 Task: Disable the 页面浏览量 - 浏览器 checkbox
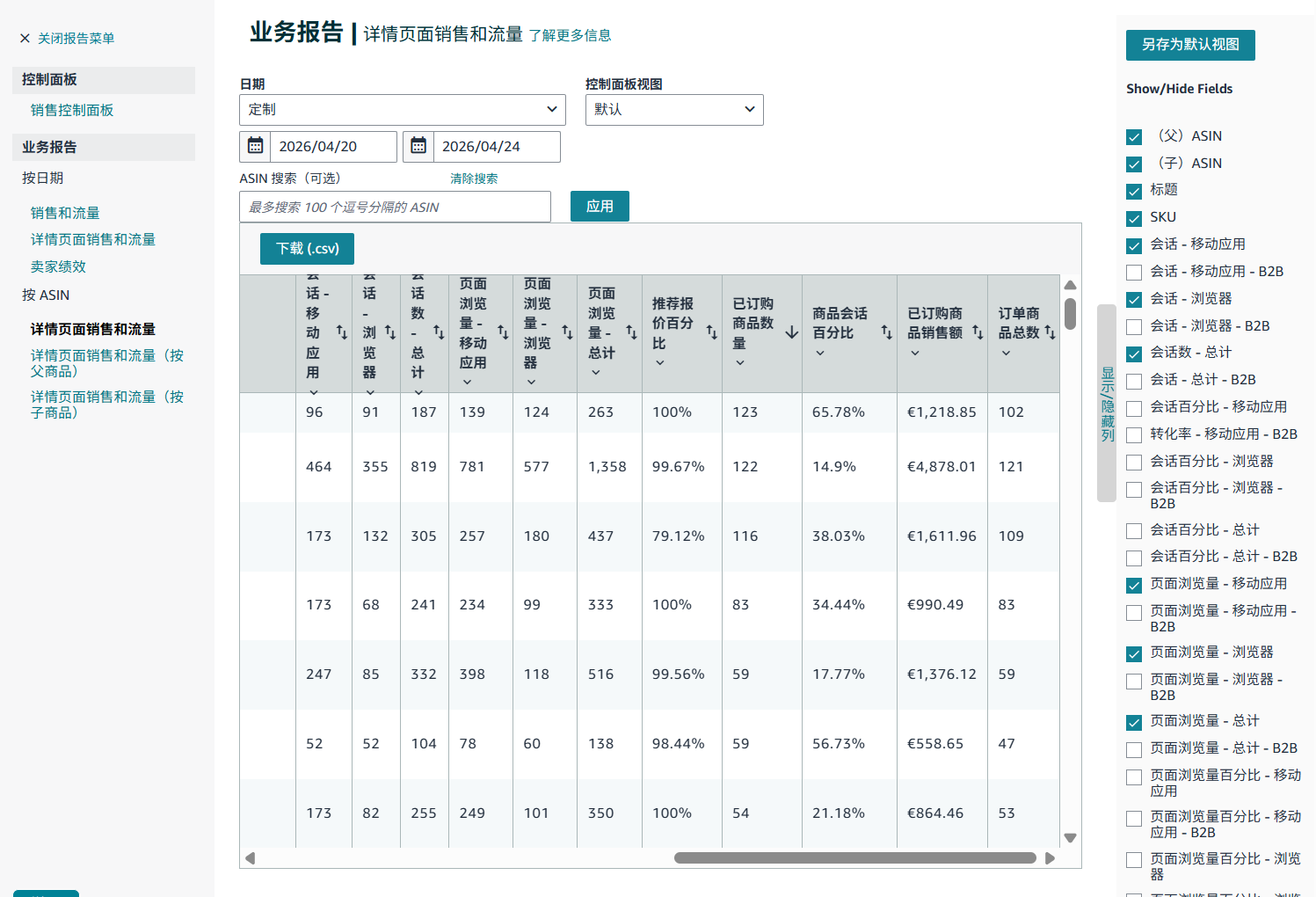coord(1134,653)
